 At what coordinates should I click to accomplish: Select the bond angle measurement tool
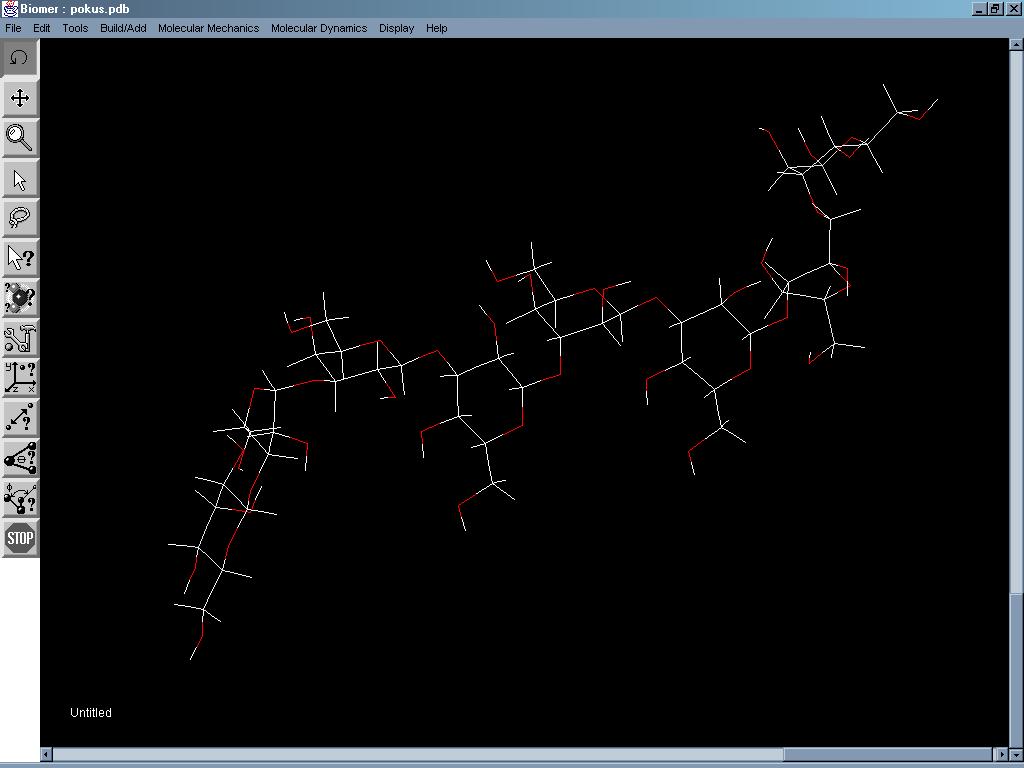pos(20,458)
